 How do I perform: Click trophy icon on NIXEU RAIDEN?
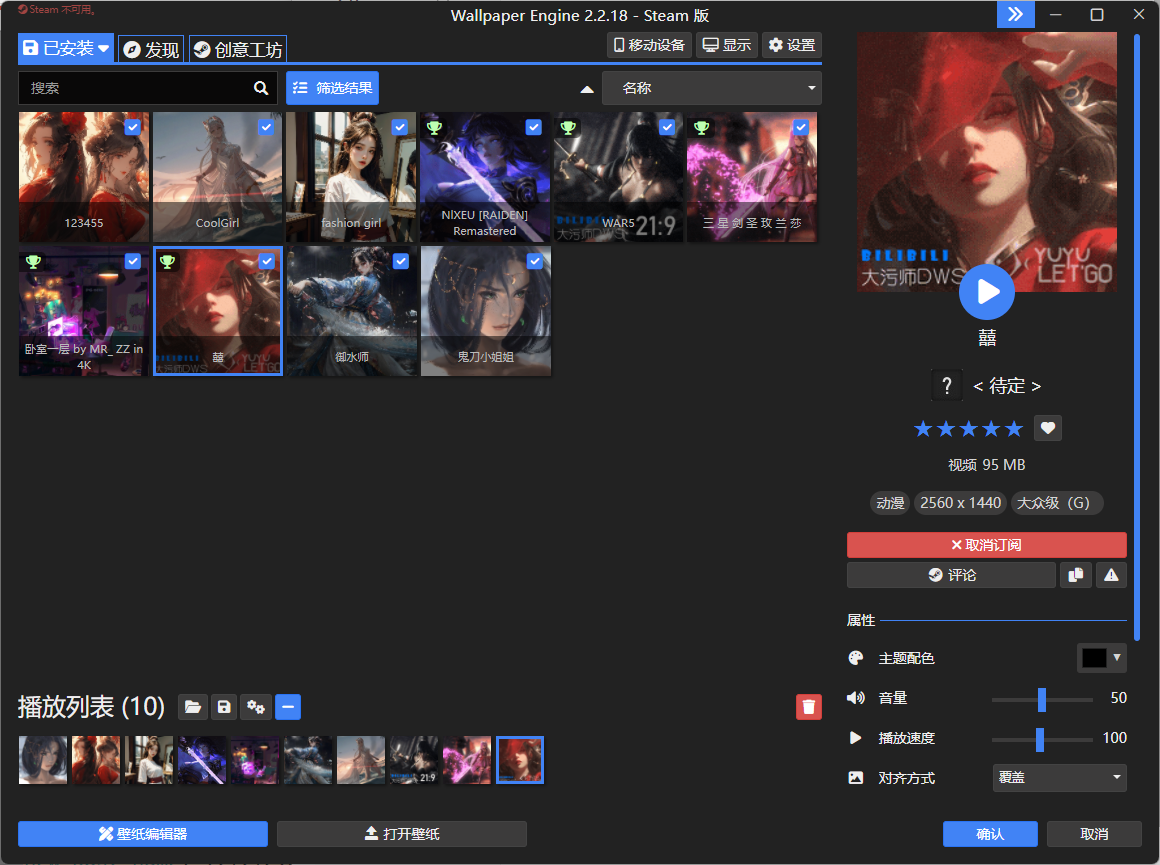pos(434,127)
